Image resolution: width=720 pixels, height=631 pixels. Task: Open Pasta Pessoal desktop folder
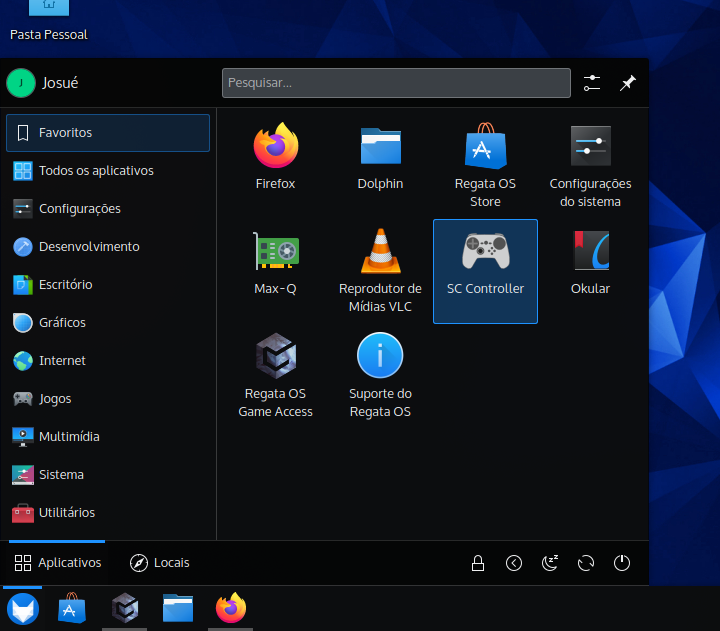click(x=49, y=22)
